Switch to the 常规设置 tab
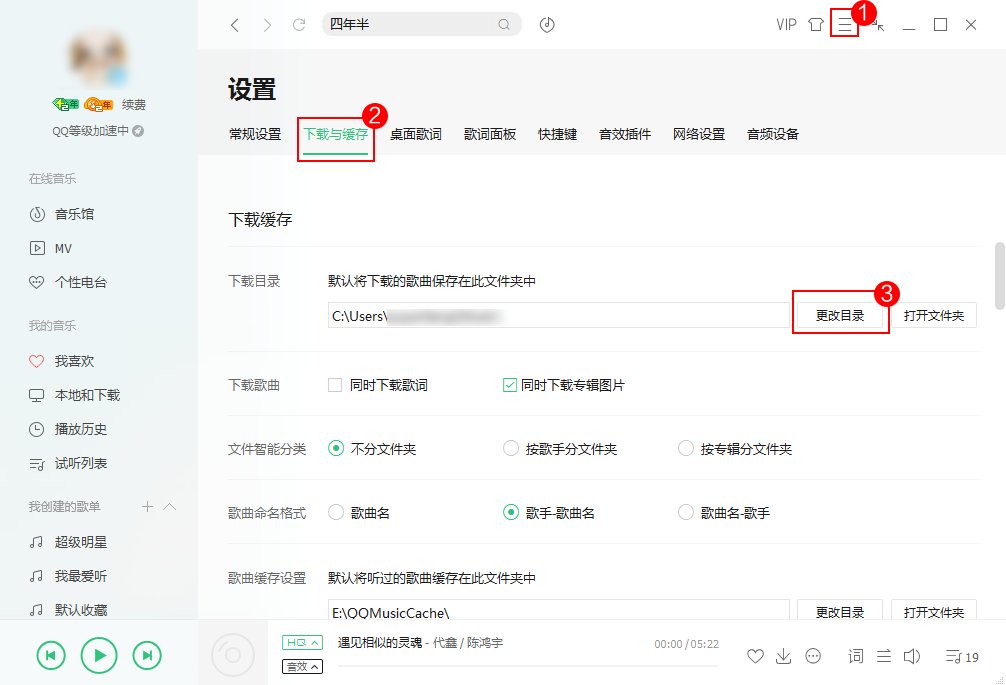This screenshot has width=1006, height=685. 255,133
